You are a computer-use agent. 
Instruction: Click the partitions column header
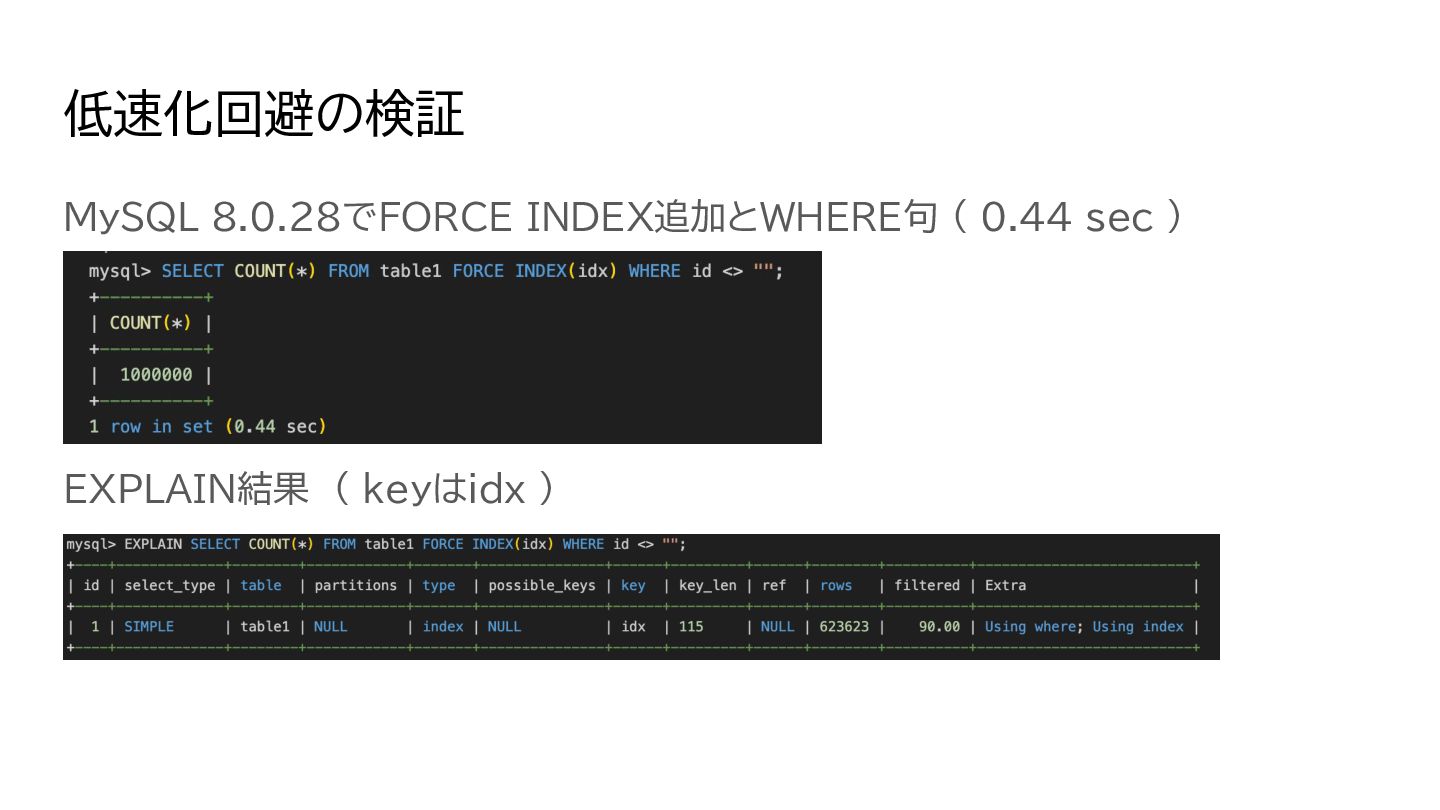coord(355,586)
